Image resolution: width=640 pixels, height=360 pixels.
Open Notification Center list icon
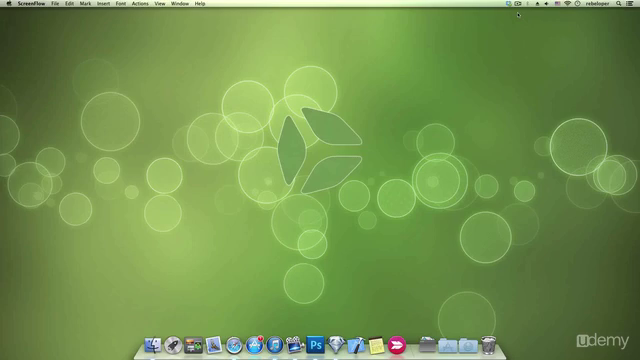pos(630,4)
